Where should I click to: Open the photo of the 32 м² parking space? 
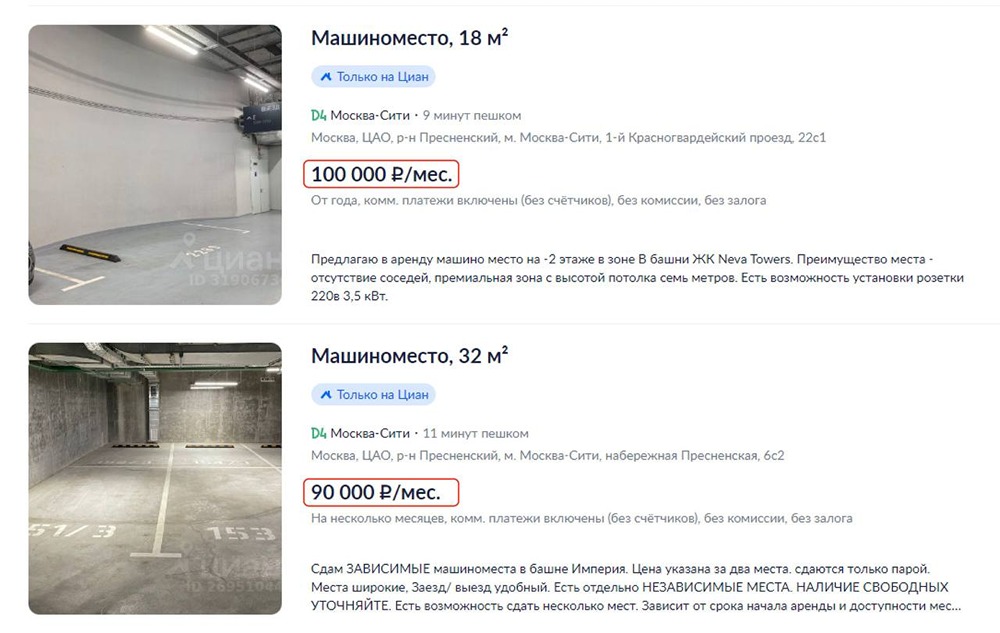coord(155,478)
